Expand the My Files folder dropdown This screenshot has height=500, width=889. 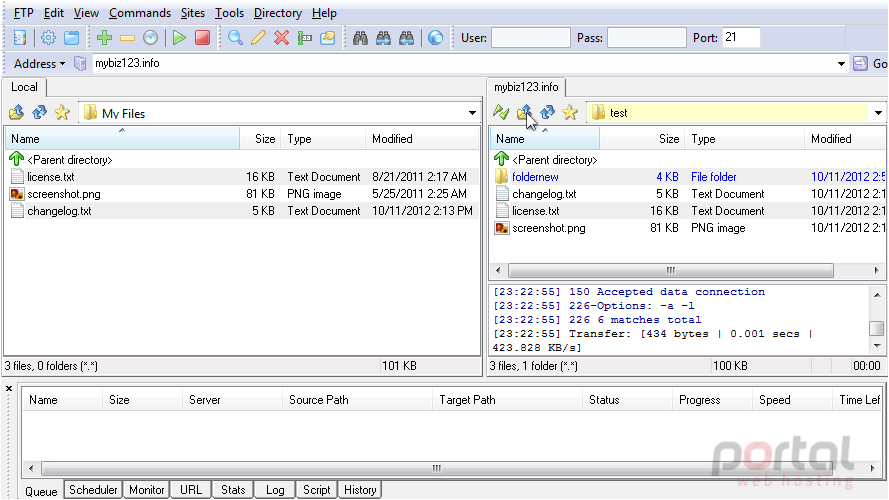click(x=472, y=113)
